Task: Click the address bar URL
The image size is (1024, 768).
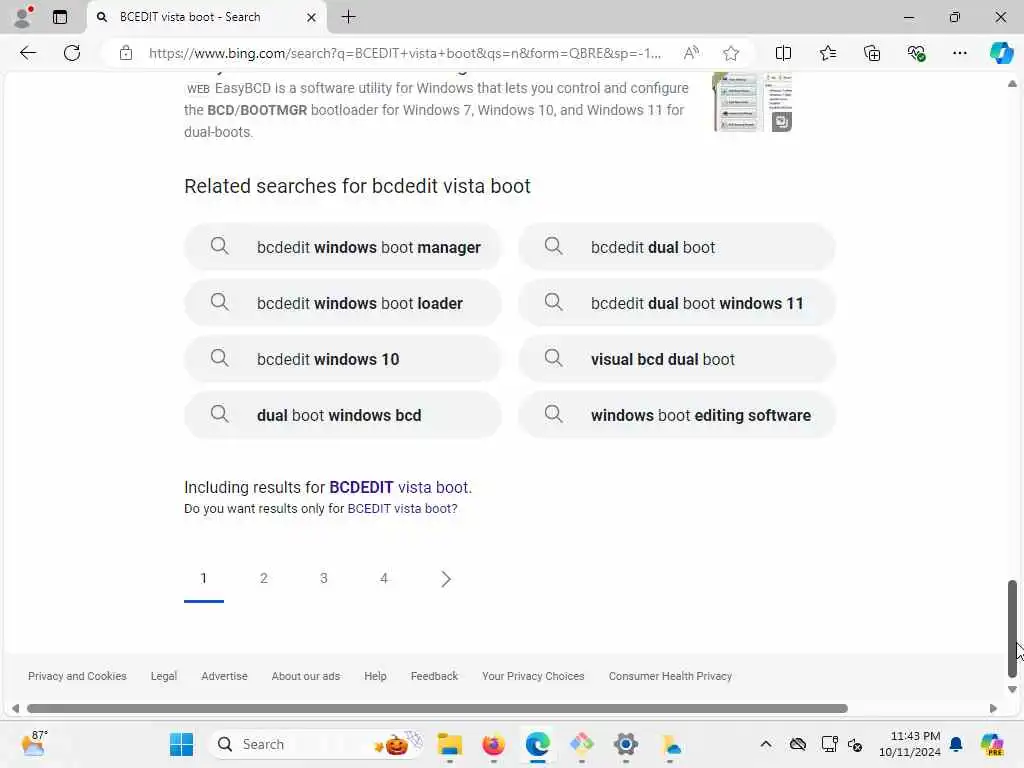Action: (405, 53)
